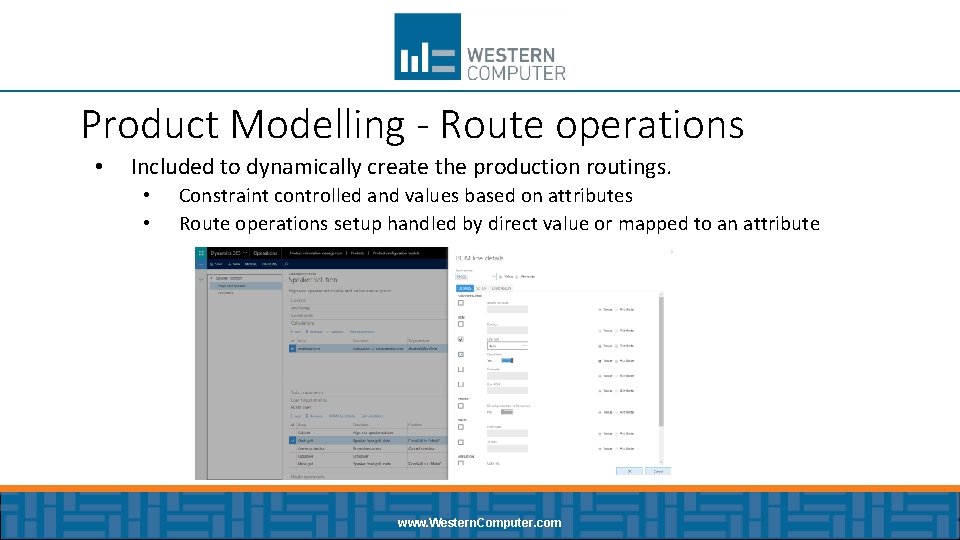This screenshot has width=960, height=540.
Task: Switch to the Setup tab in dialog
Action: click(481, 288)
